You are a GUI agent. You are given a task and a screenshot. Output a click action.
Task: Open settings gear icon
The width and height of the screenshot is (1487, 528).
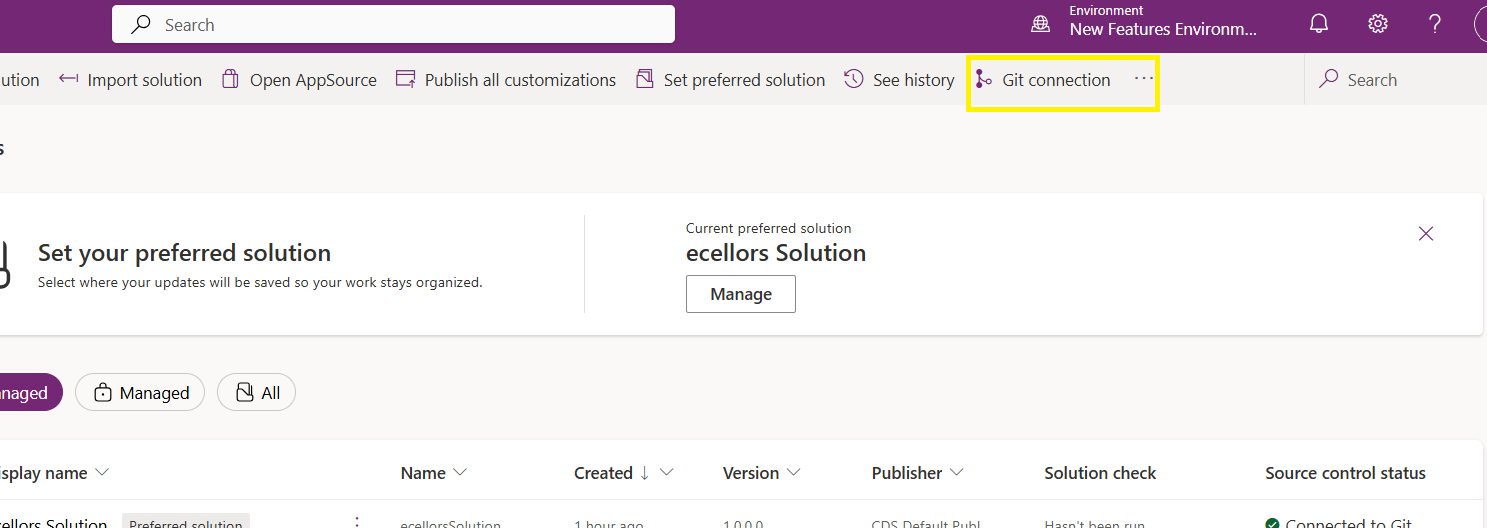pyautogui.click(x=1378, y=24)
